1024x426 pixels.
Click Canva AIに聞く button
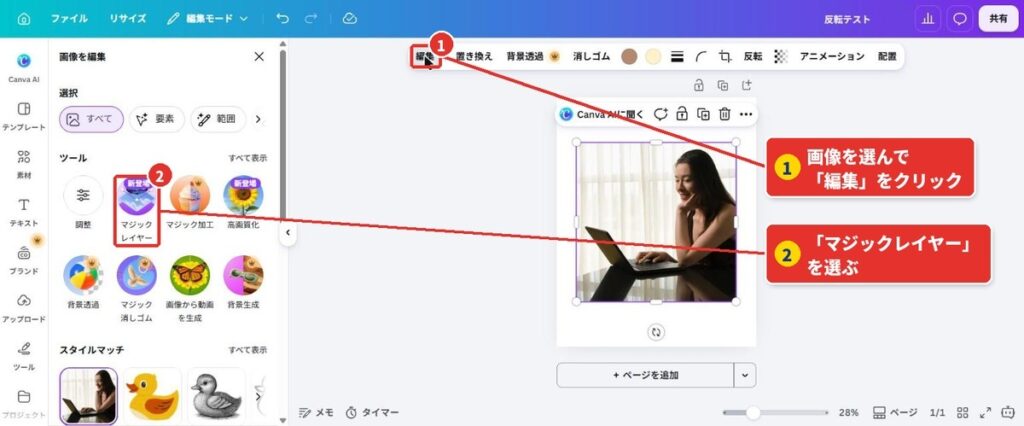(x=601, y=114)
